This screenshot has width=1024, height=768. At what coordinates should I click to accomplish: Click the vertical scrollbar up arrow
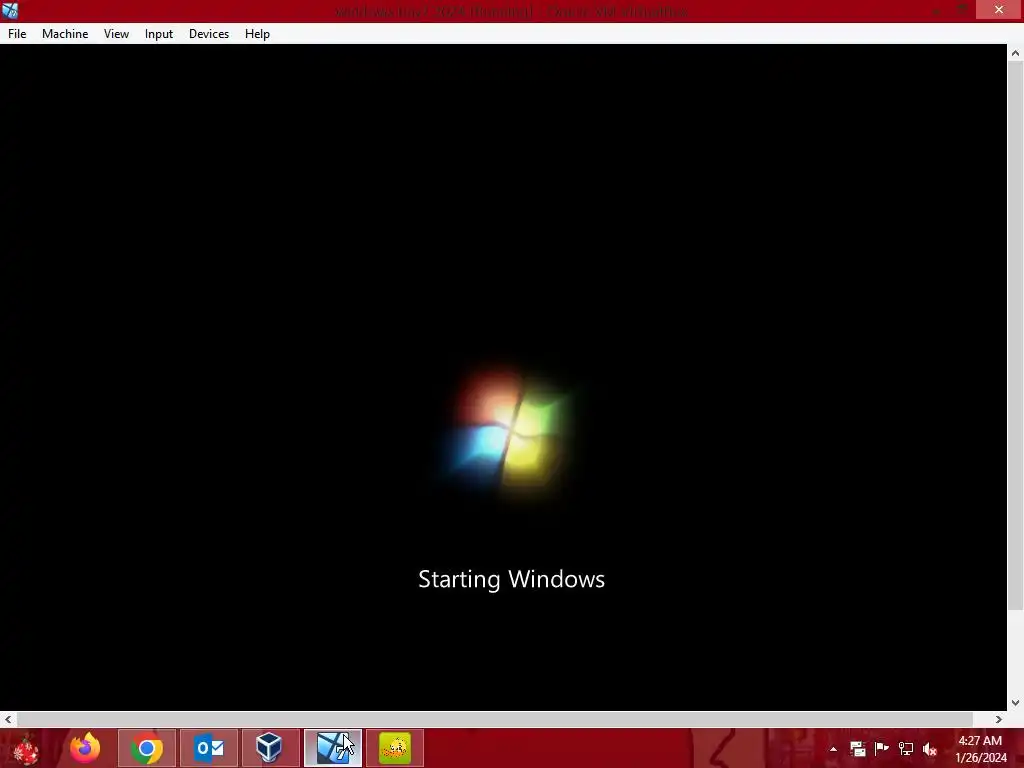coord(1015,54)
